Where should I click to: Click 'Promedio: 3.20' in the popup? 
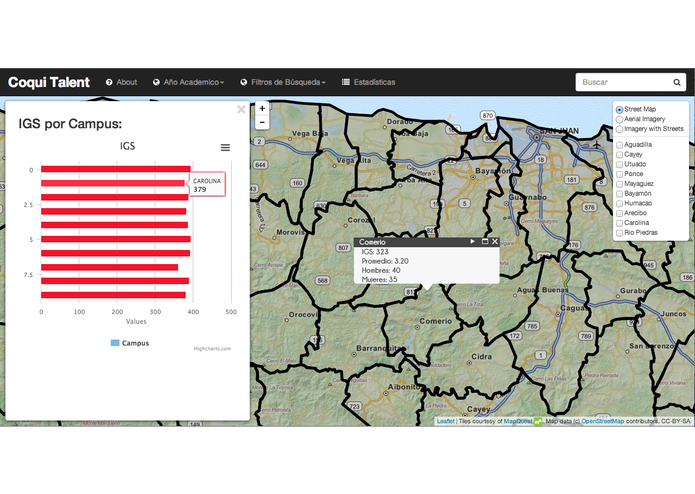385,261
